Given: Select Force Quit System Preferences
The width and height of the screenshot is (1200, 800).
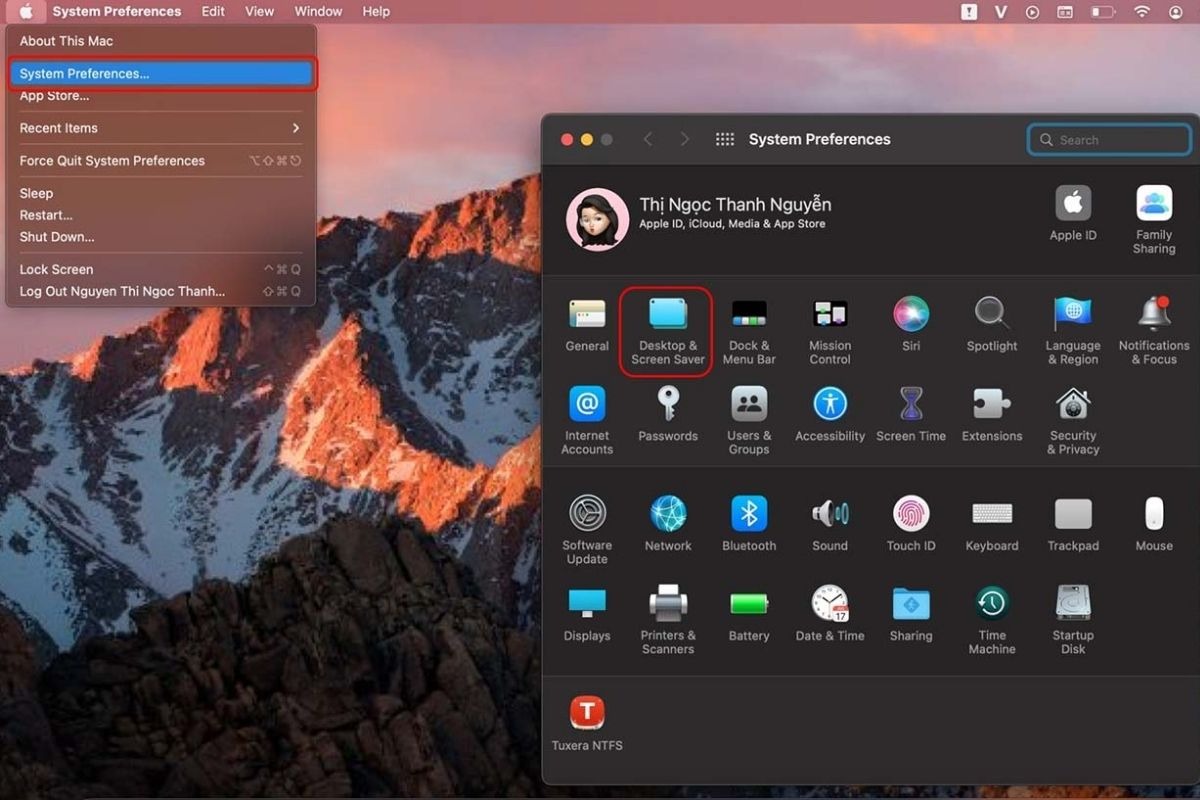Looking at the screenshot, I should (x=161, y=161).
